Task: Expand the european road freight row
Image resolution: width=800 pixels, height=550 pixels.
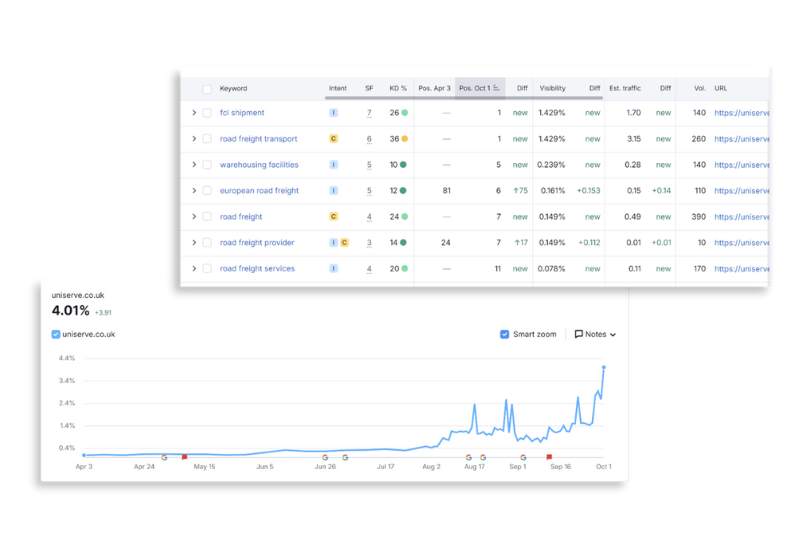Action: (194, 191)
